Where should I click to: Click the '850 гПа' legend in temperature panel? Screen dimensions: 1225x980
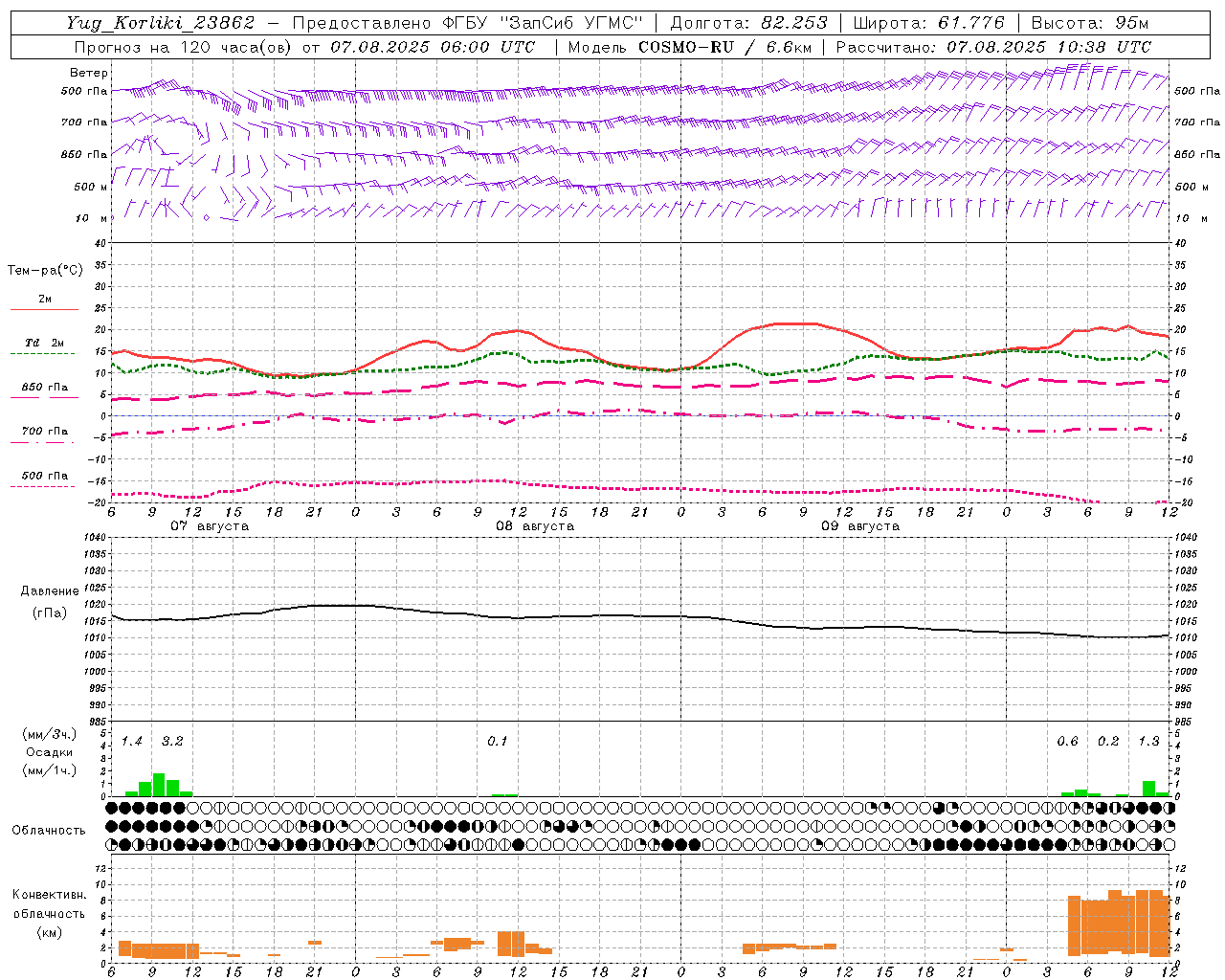45,388
